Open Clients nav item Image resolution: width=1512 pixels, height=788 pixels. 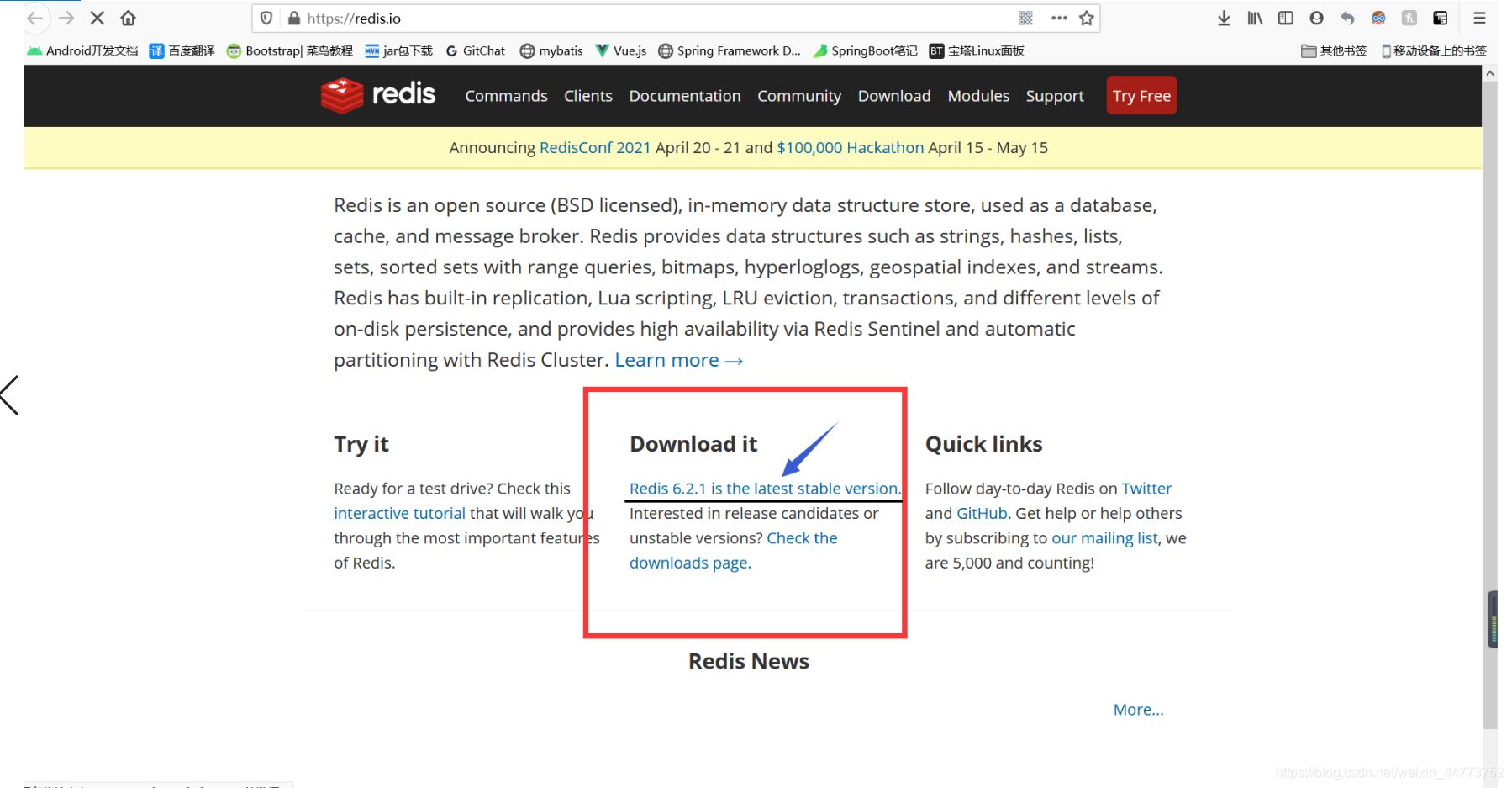[588, 96]
